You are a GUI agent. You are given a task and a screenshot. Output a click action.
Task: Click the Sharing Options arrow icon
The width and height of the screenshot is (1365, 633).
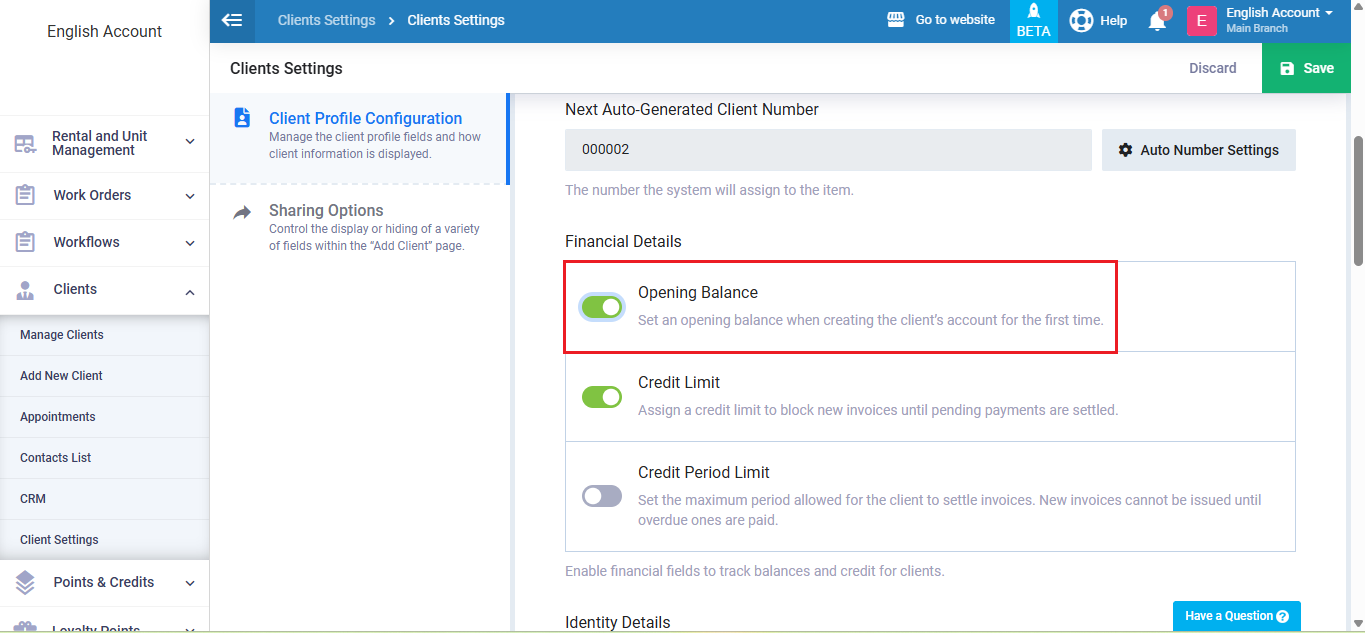click(242, 212)
